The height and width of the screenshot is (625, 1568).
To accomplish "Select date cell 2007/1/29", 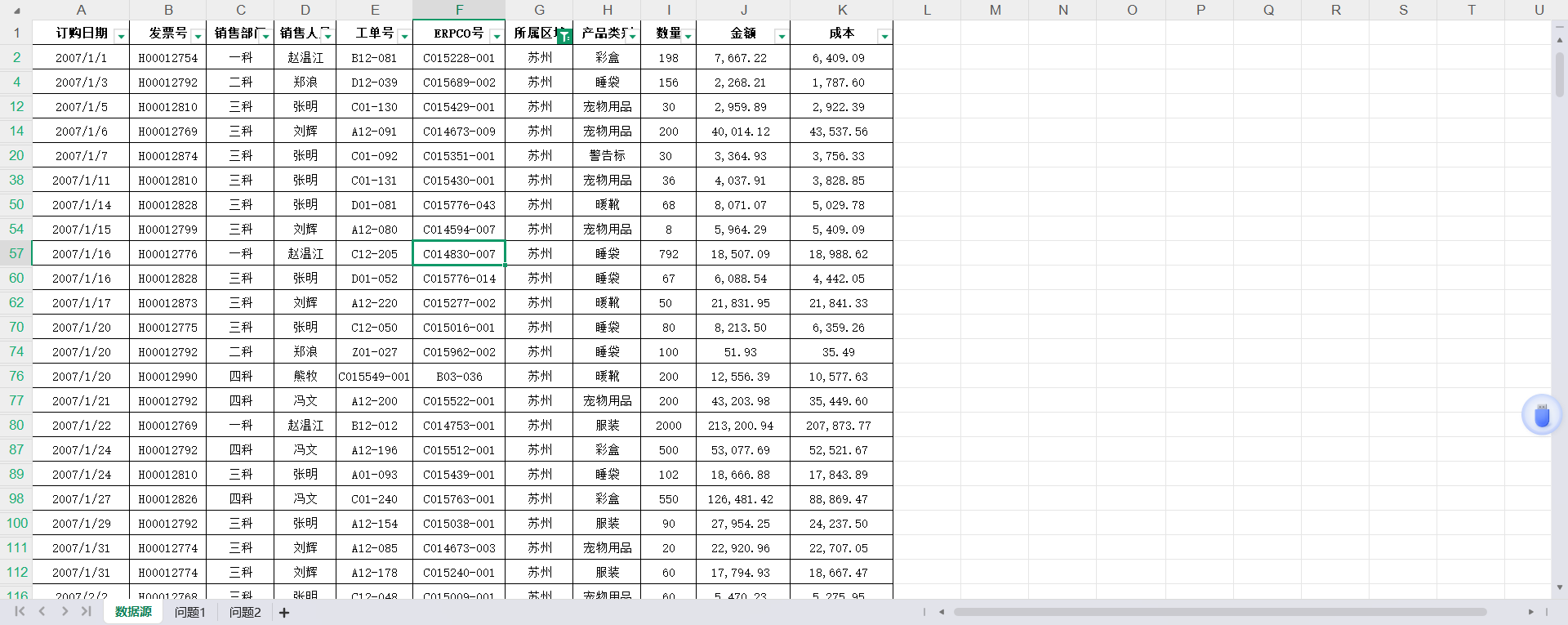I will click(81, 523).
